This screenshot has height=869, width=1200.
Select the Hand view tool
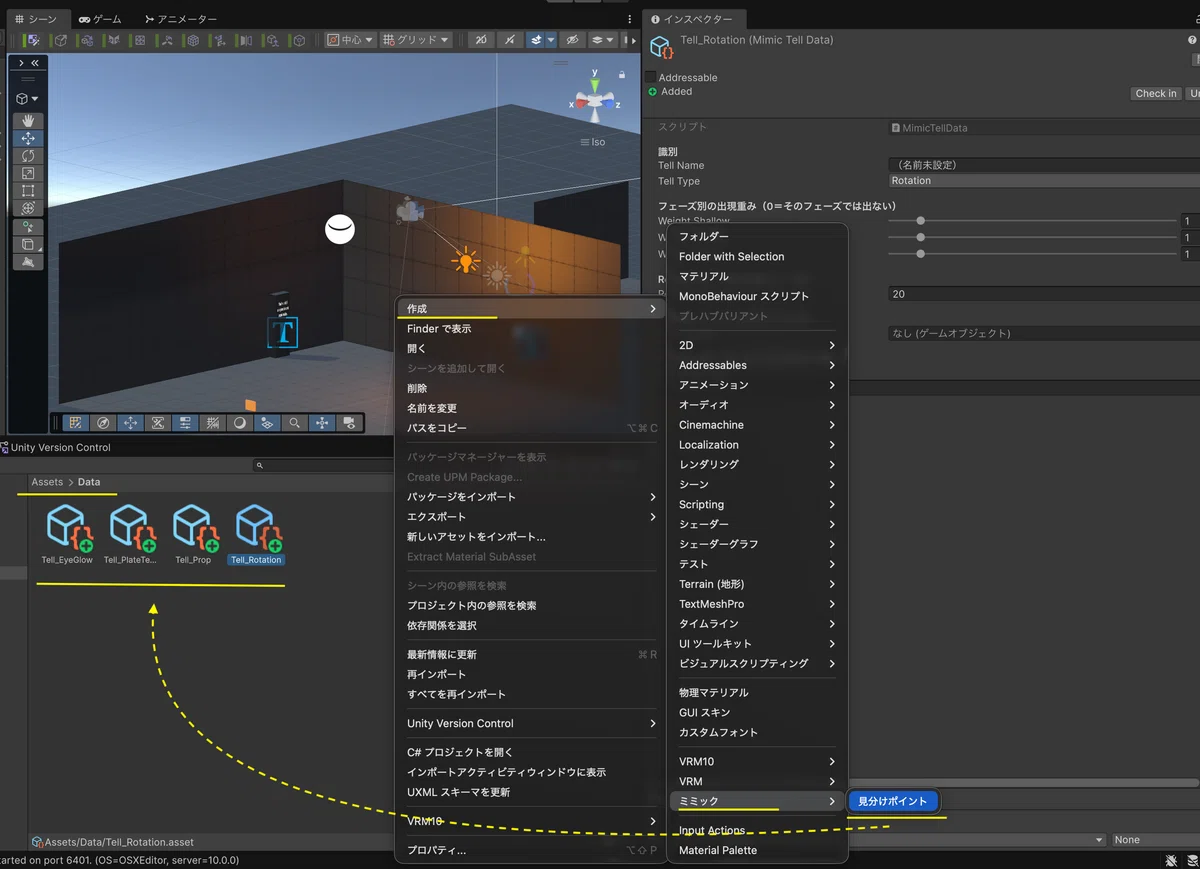pyautogui.click(x=28, y=121)
